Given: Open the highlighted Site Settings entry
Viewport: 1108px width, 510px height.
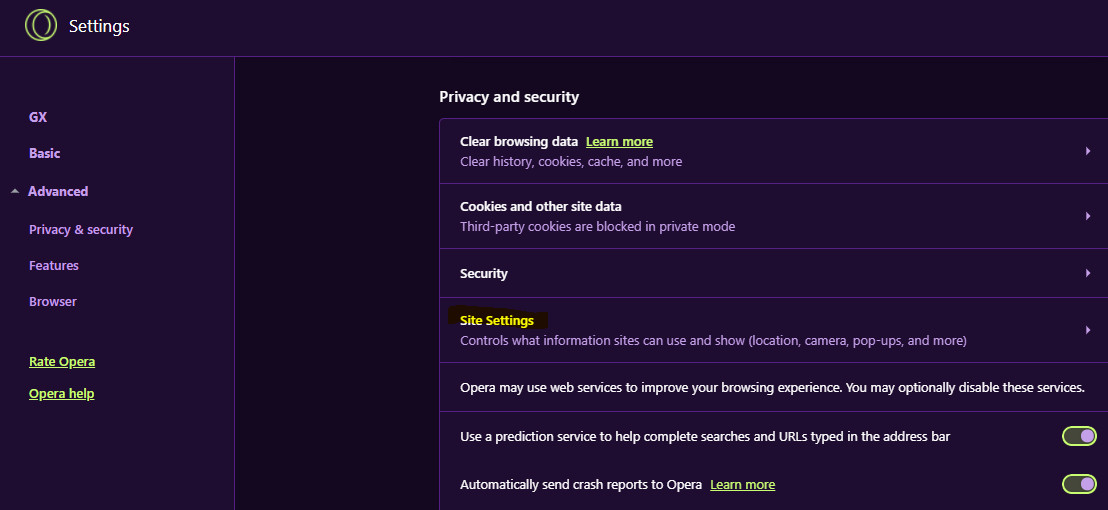Looking at the screenshot, I should (497, 320).
